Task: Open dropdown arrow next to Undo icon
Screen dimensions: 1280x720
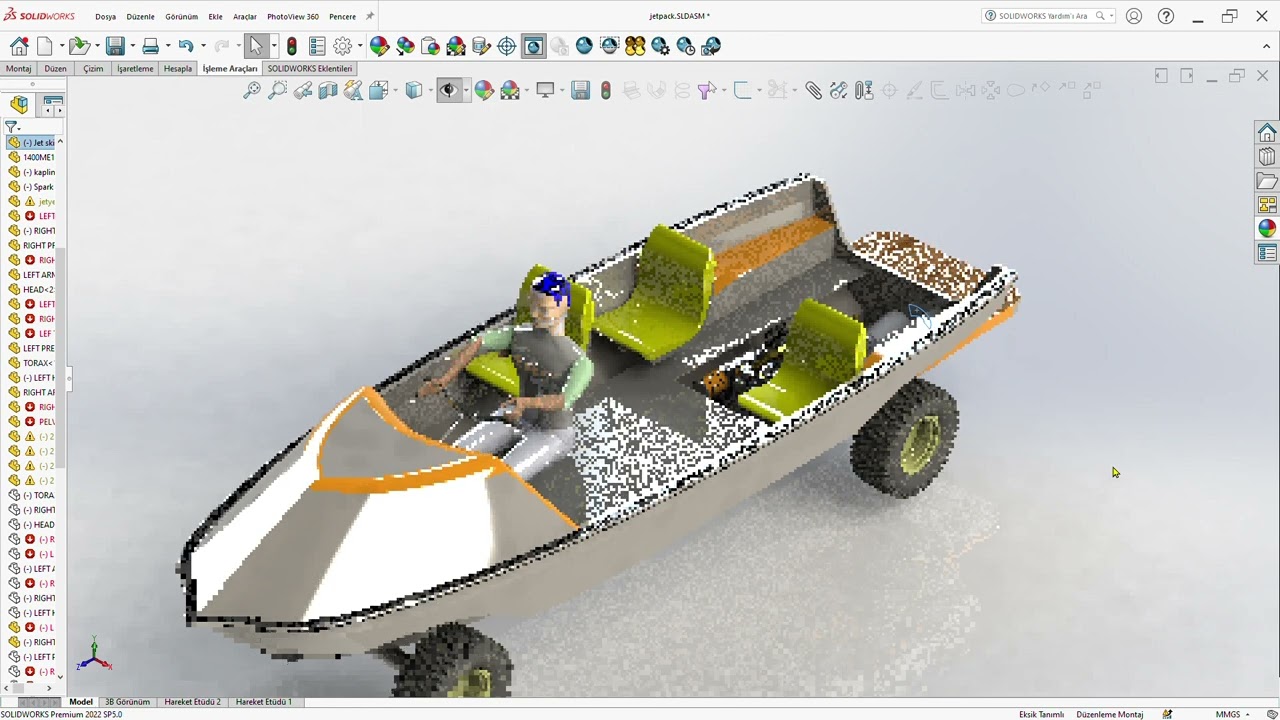Action: 203,46
